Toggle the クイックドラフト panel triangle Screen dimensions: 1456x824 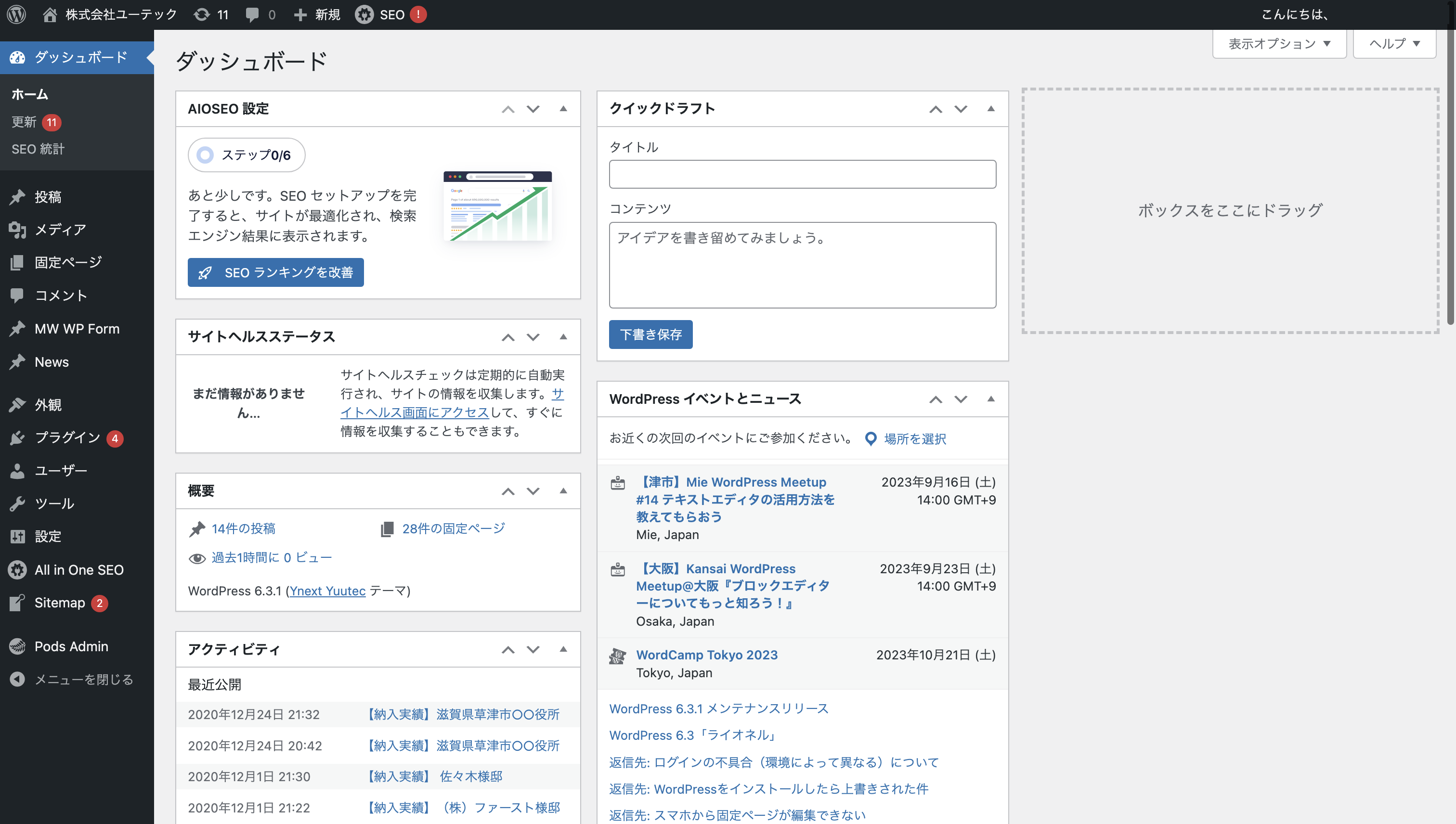tap(991, 109)
